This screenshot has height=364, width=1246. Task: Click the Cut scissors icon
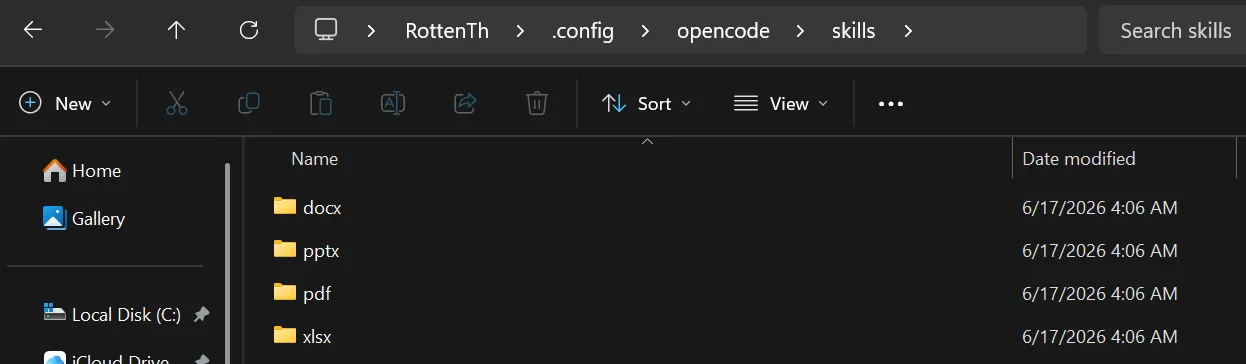tap(177, 103)
